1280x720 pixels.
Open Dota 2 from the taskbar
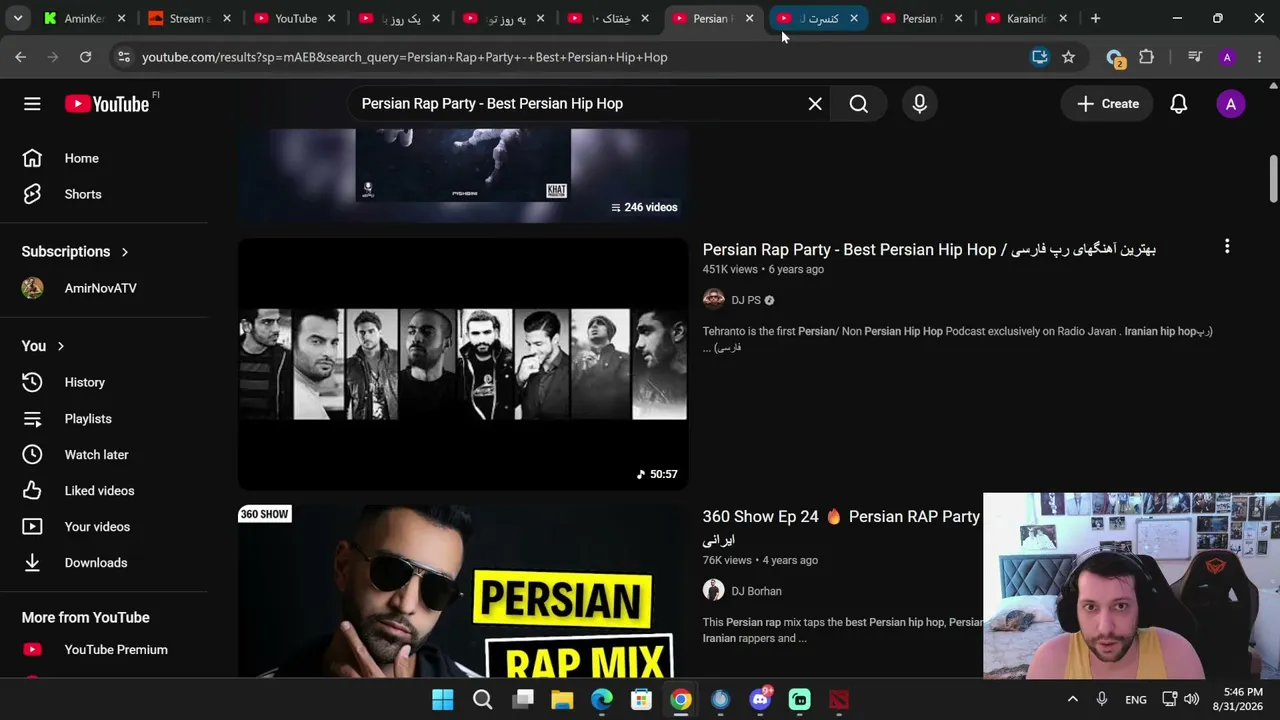click(839, 699)
